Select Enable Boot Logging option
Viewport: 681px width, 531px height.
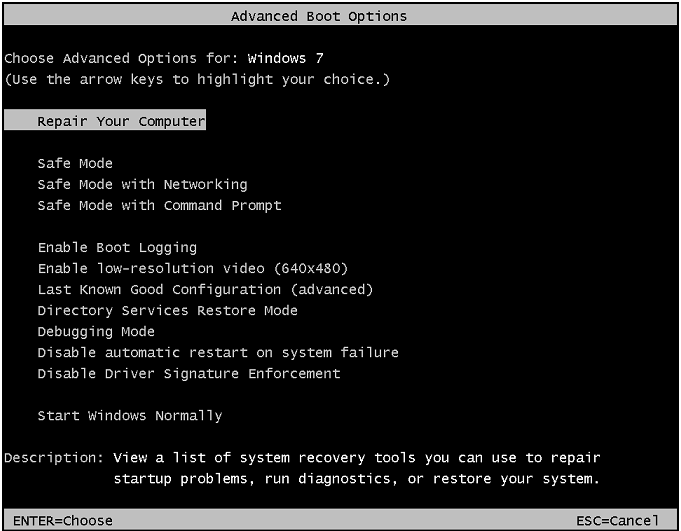[x=117, y=247]
